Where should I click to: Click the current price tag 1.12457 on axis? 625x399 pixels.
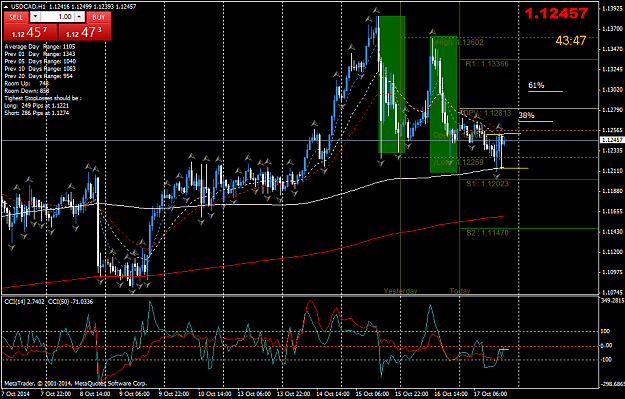tap(612, 140)
